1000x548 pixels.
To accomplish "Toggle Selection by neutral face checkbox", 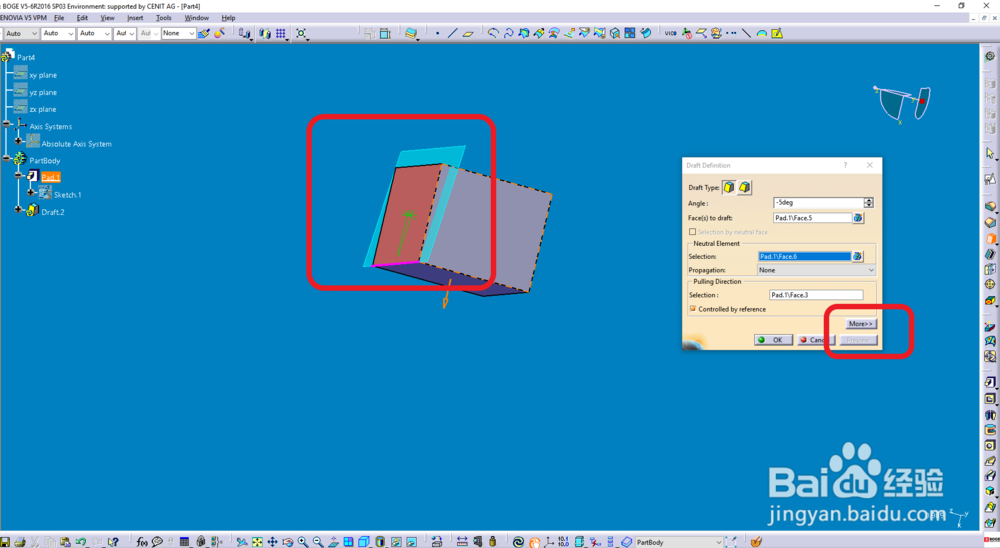I will point(693,232).
